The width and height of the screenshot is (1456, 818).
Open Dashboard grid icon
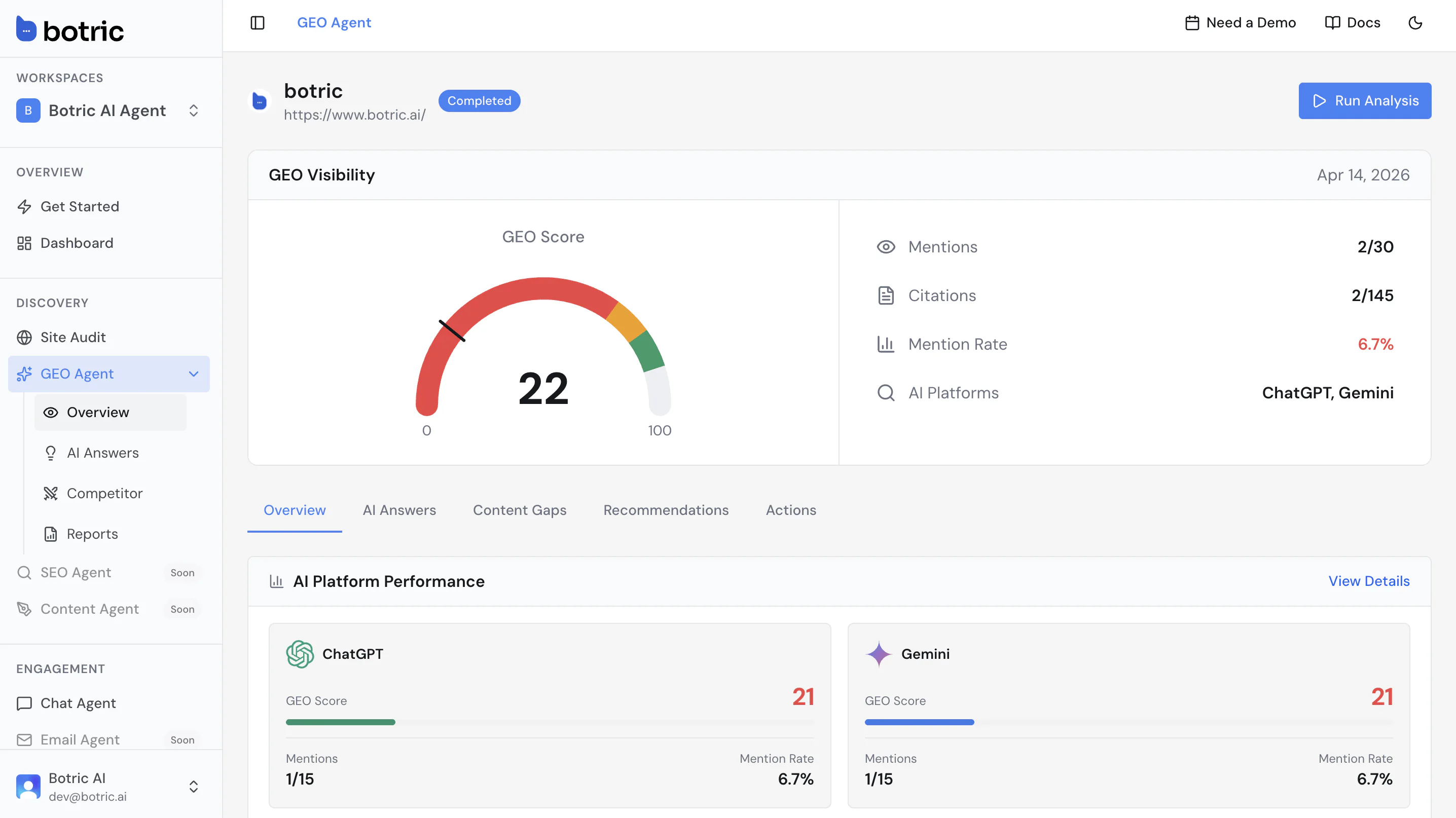point(24,243)
